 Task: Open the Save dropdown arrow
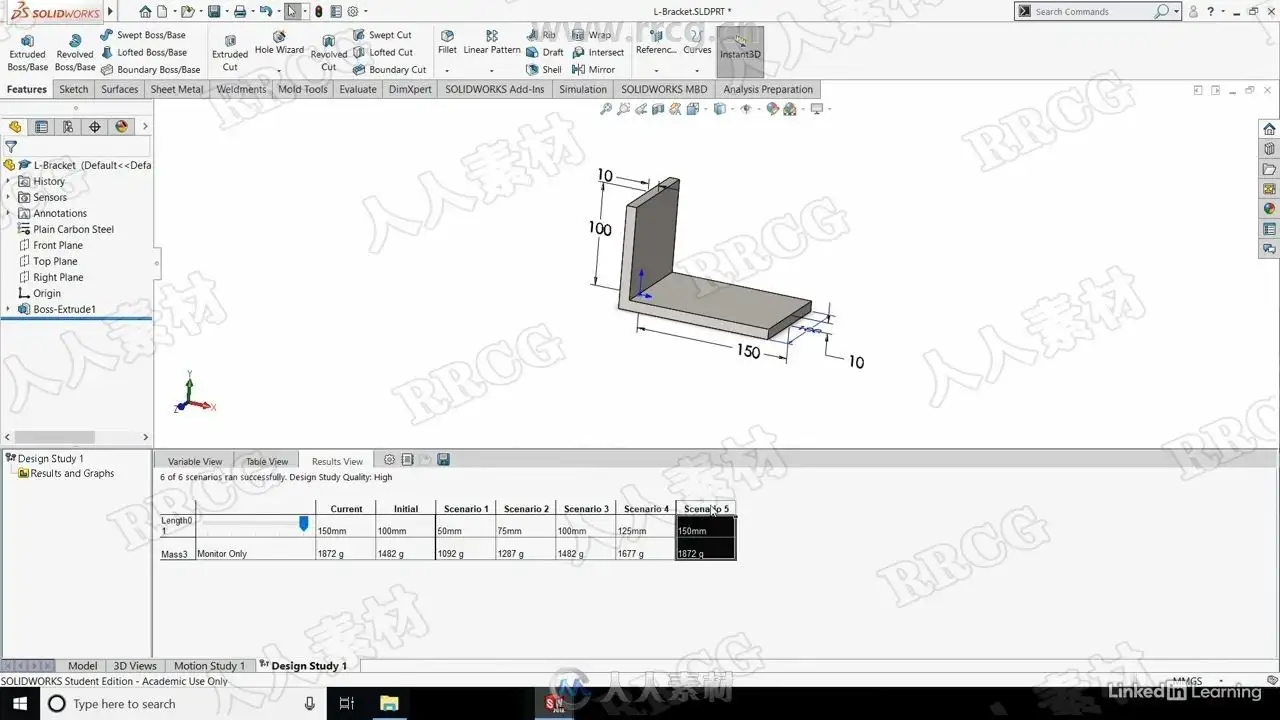[x=225, y=12]
